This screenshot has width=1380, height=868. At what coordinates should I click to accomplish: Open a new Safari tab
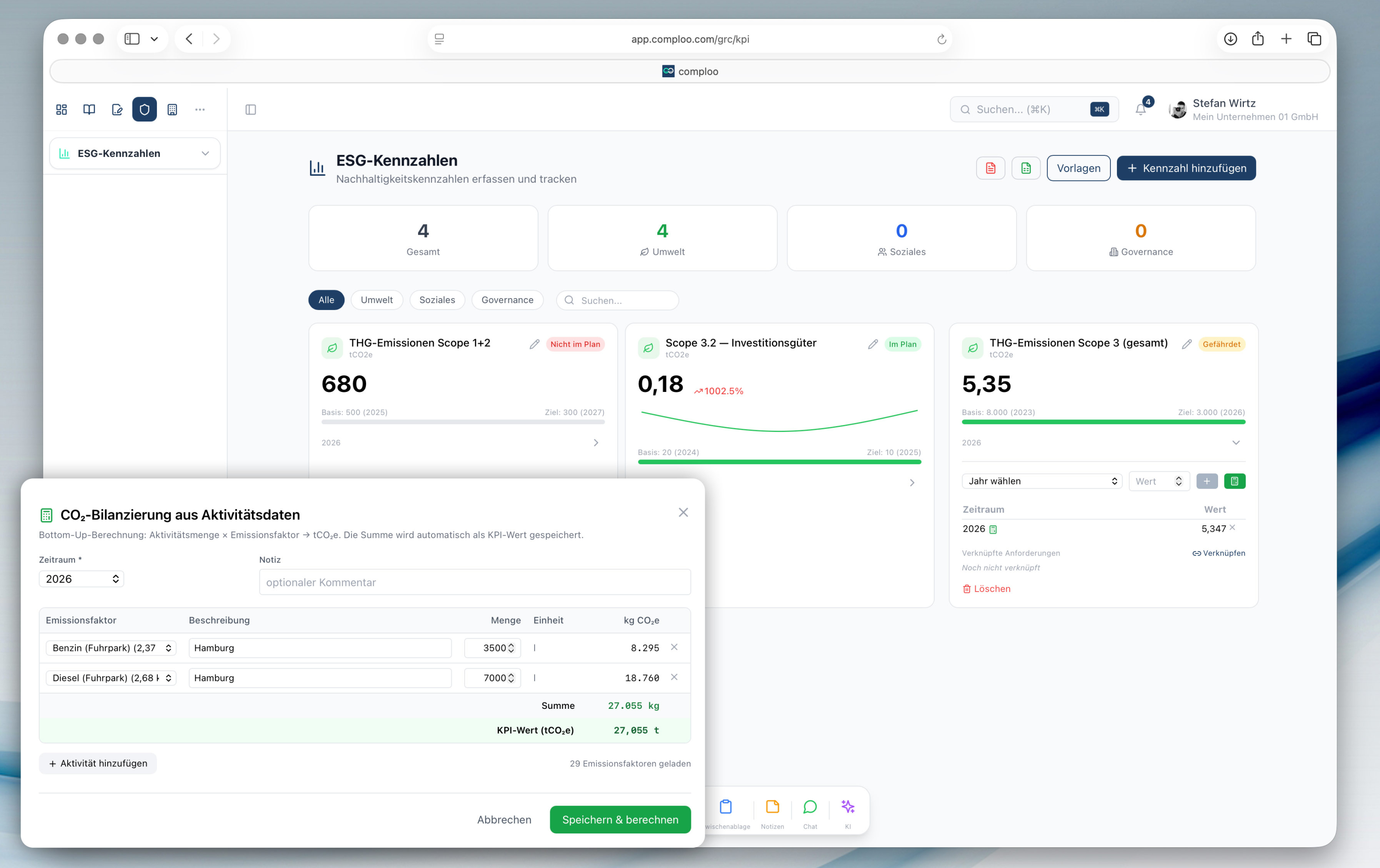tap(1286, 39)
